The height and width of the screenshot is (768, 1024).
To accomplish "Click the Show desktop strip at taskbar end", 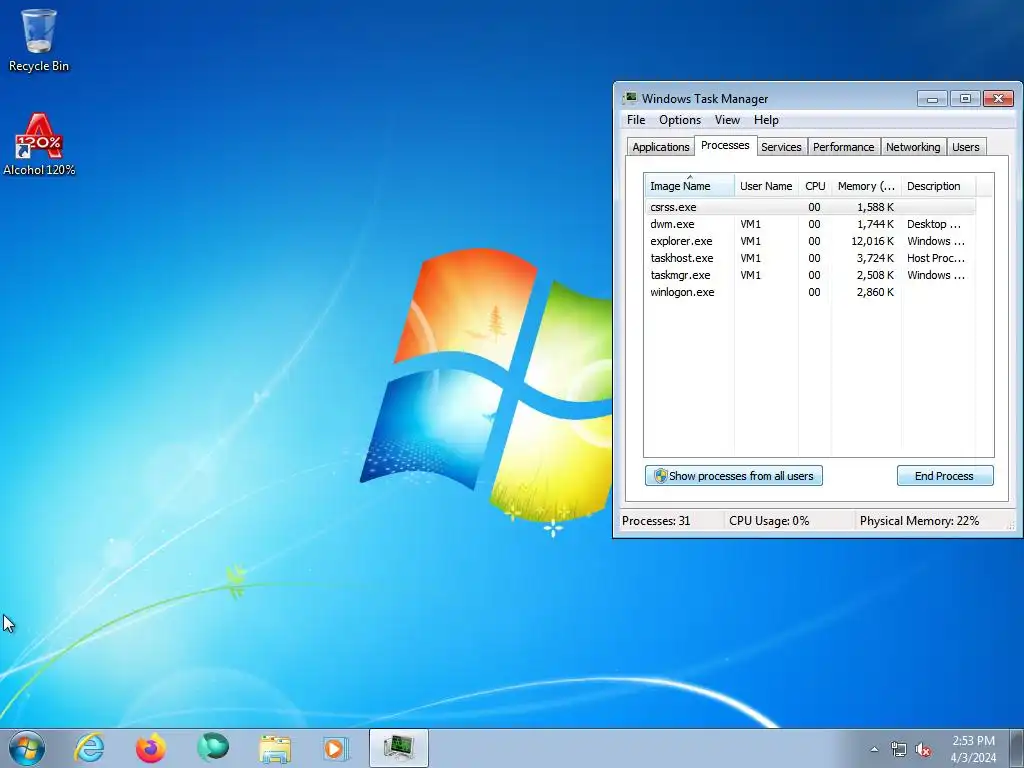I will pyautogui.click(x=1017, y=748).
